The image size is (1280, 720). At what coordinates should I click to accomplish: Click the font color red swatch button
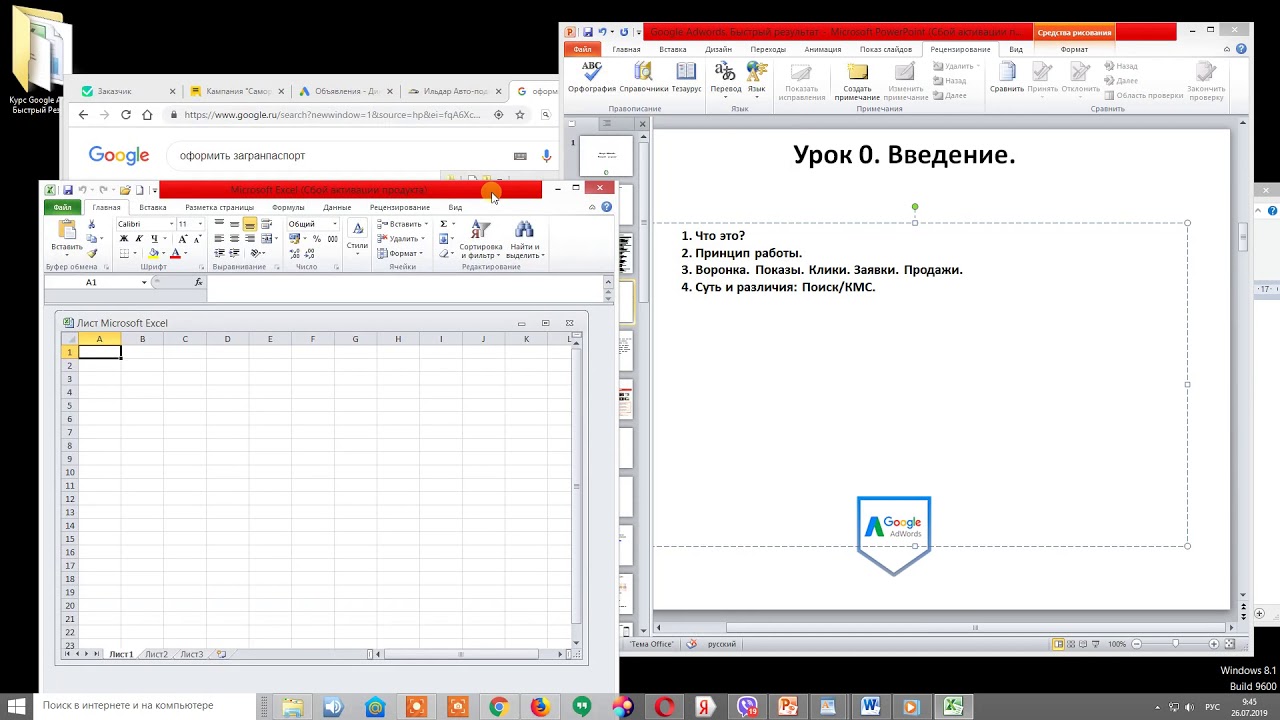[x=175, y=254]
